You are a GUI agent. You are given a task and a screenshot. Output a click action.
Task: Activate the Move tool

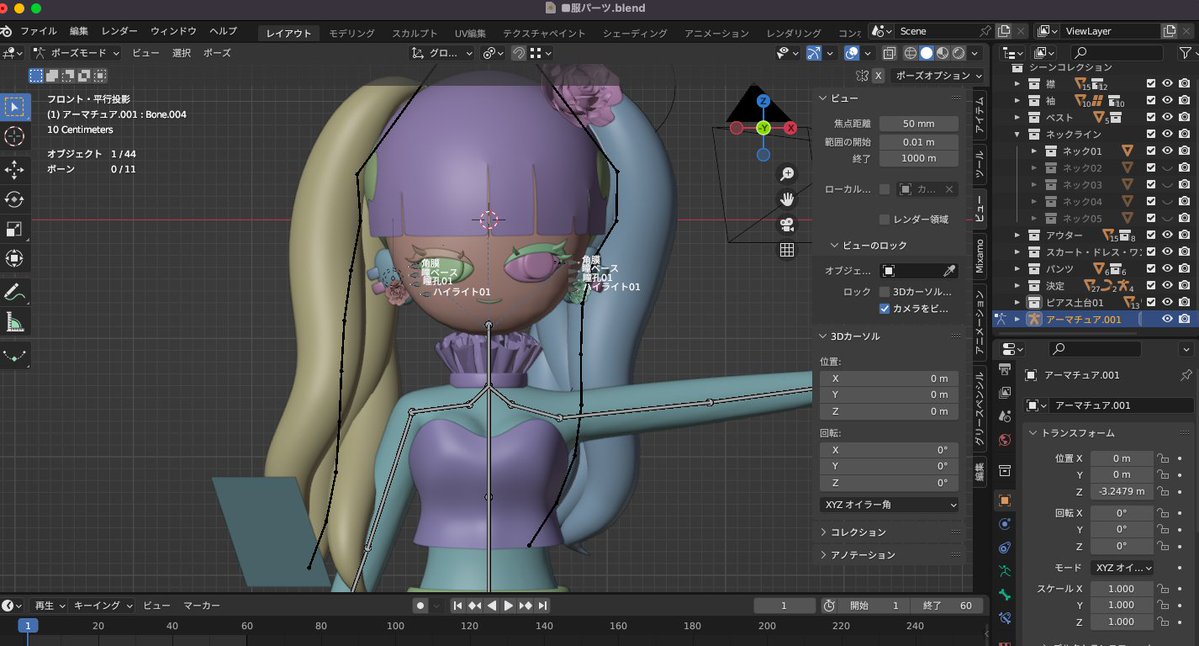point(15,169)
